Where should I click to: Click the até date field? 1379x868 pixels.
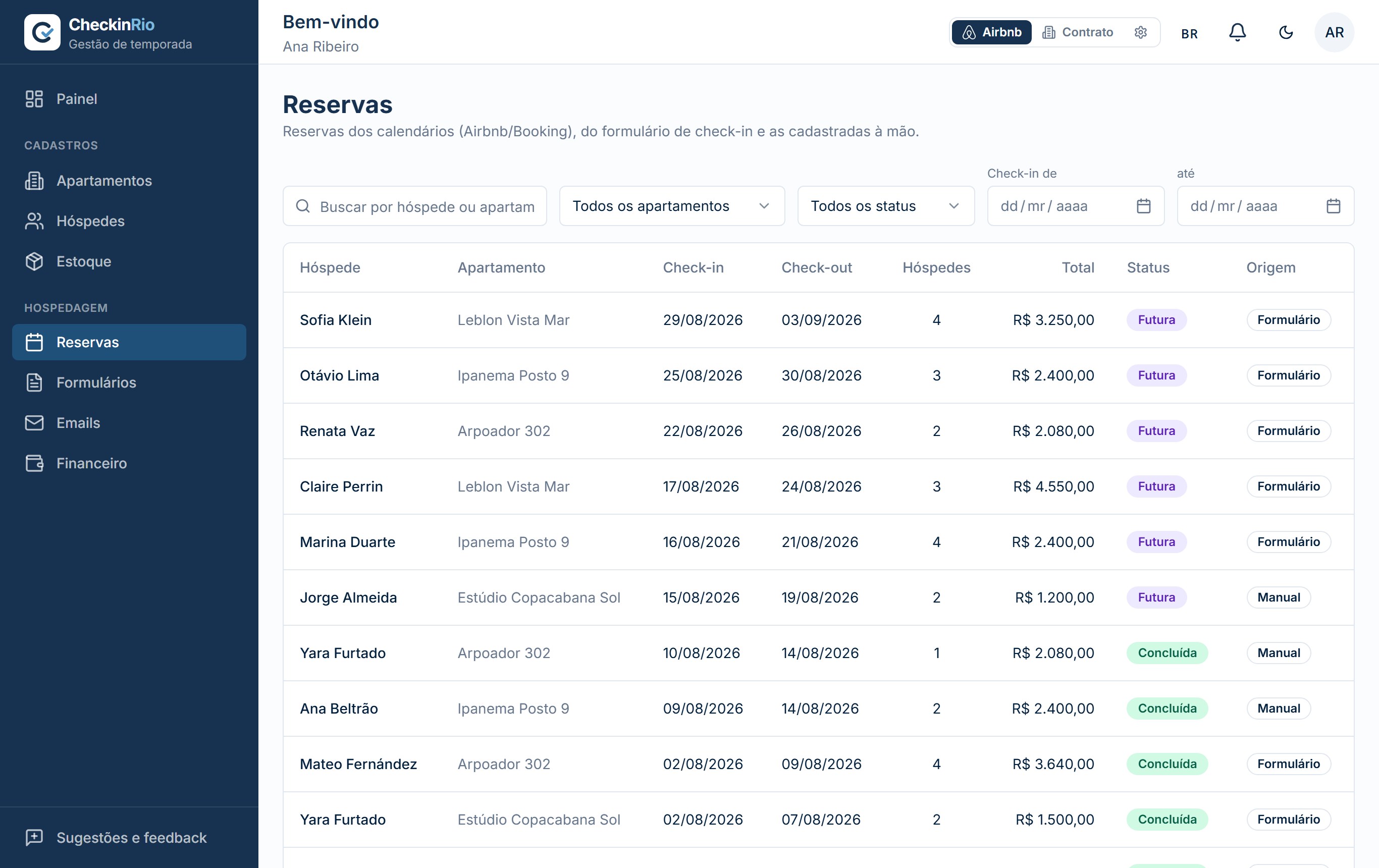click(x=1265, y=206)
